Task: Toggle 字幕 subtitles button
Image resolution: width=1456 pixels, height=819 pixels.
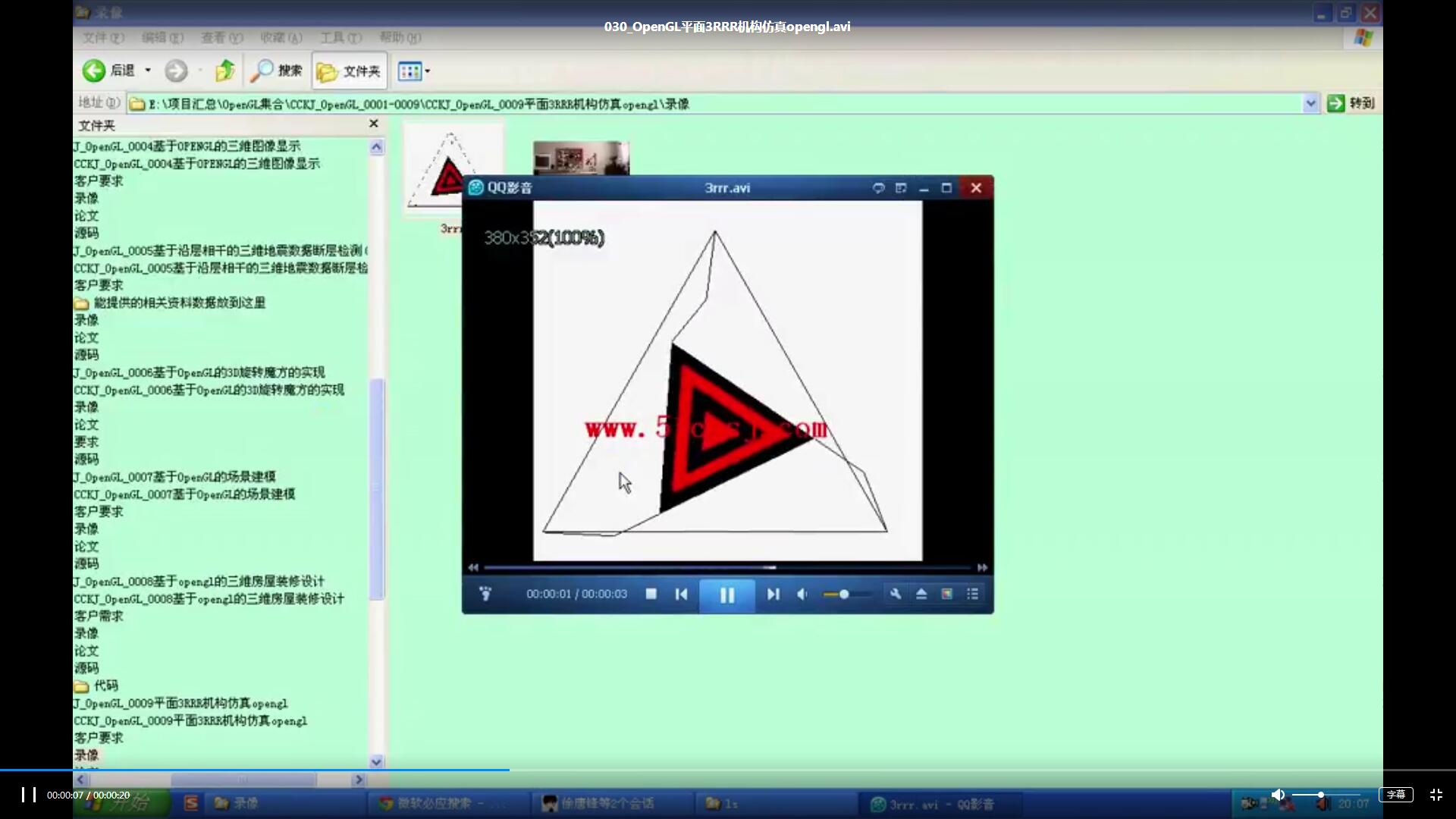Action: coord(1395,795)
